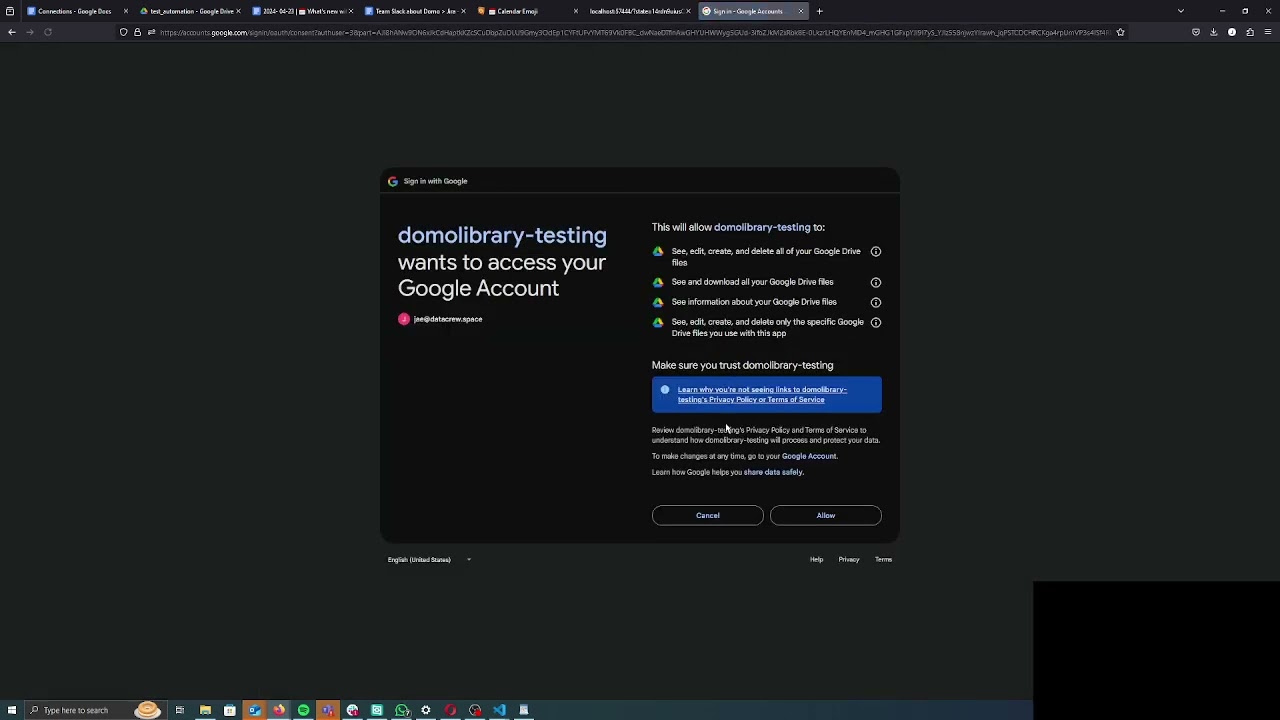Open the share data safely link
Screen dimensions: 1280x720
point(773,472)
